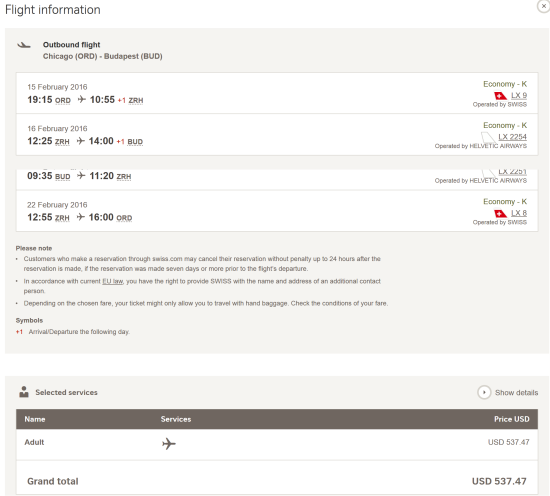Click the Price USD column header
550x496 pixels.
511,419
